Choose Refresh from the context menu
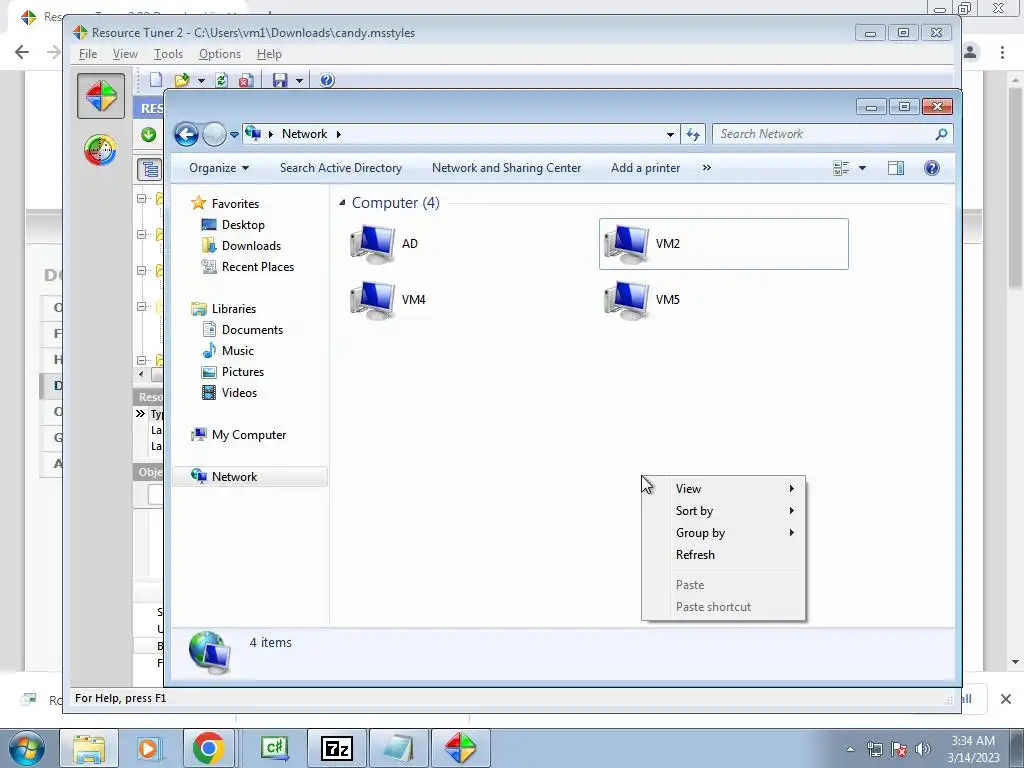The image size is (1024, 768). 724,554
